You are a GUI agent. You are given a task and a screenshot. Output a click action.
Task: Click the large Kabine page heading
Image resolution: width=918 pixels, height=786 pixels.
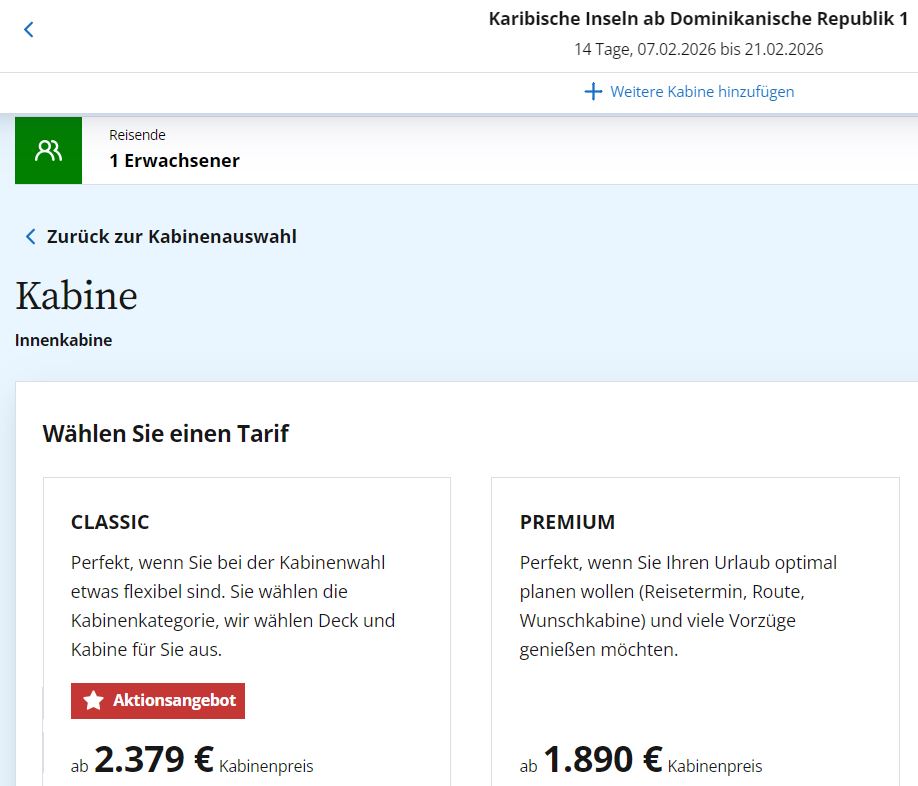(x=76, y=296)
